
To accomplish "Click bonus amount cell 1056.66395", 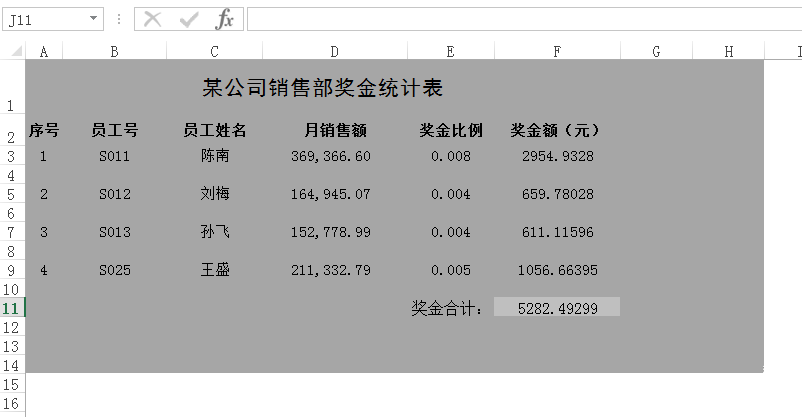I will pos(558,270).
